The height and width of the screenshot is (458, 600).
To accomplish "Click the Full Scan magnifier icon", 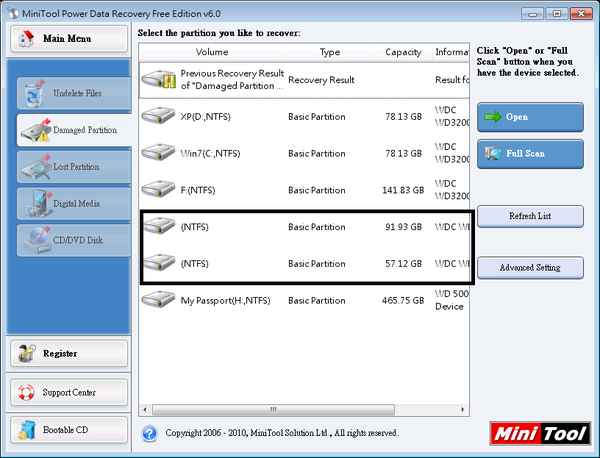I will (x=493, y=153).
